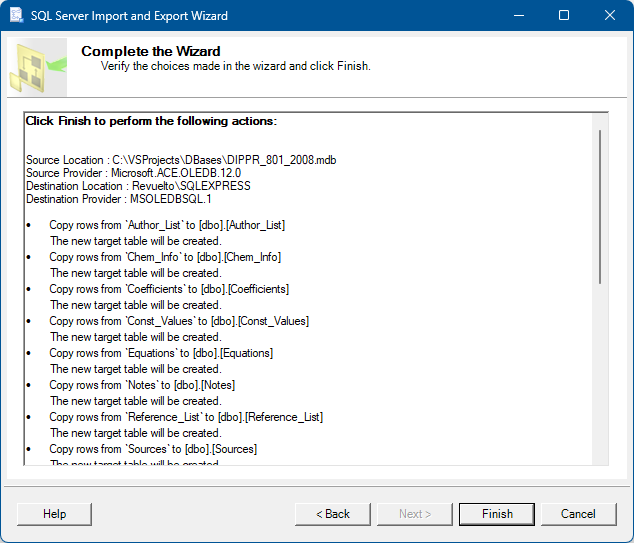Maximize the wizard window
634x543 pixels.
(x=564, y=15)
